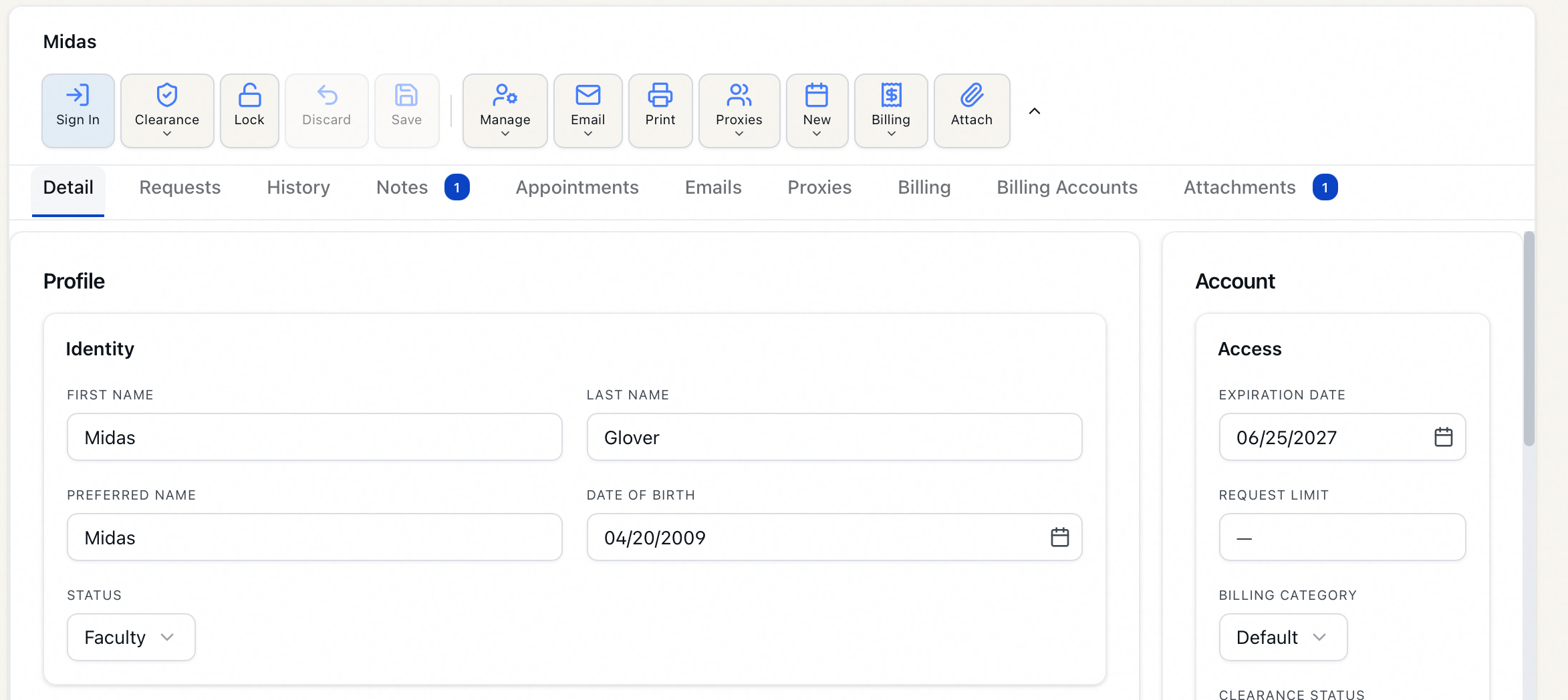Open the New calendar menu
1568x700 pixels.
coord(817,110)
